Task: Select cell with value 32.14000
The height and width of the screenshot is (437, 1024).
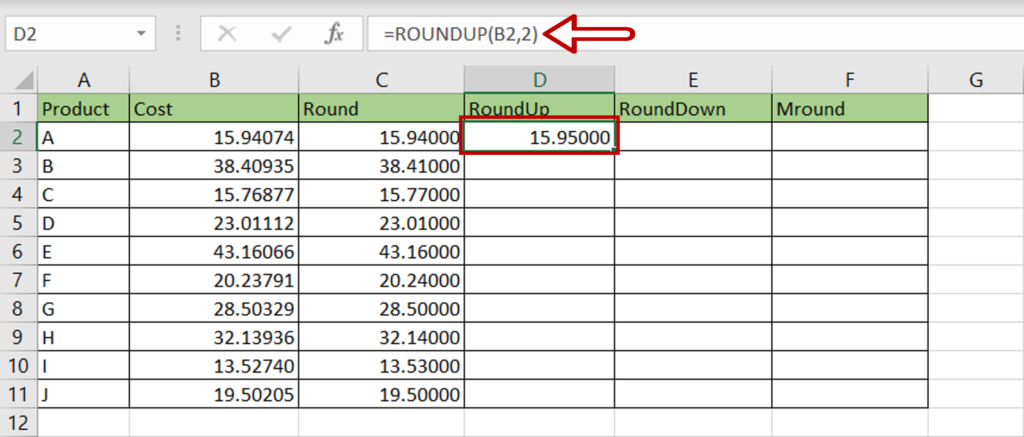Action: pos(381,337)
